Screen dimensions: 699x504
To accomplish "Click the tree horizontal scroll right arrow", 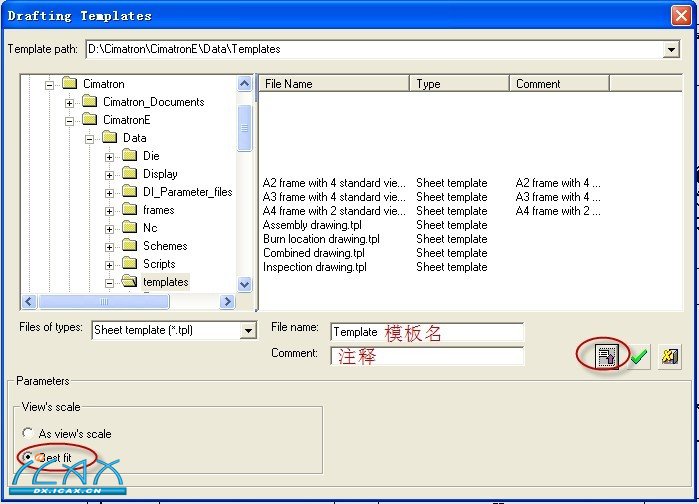I will [x=227, y=302].
